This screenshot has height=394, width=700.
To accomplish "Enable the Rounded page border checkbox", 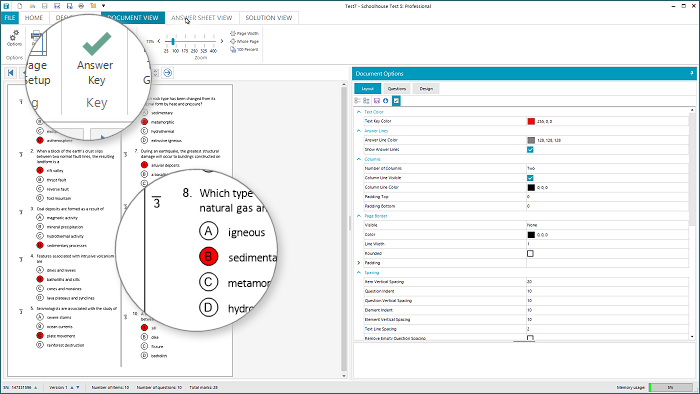I will pos(530,253).
